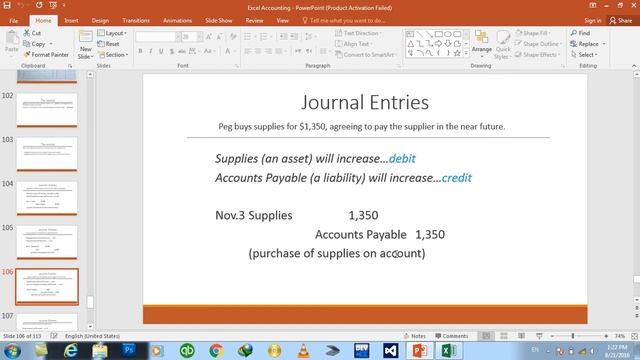Screen dimensions: 640x360
Task: Adjust the zoom slider handle
Action: tap(573, 336)
